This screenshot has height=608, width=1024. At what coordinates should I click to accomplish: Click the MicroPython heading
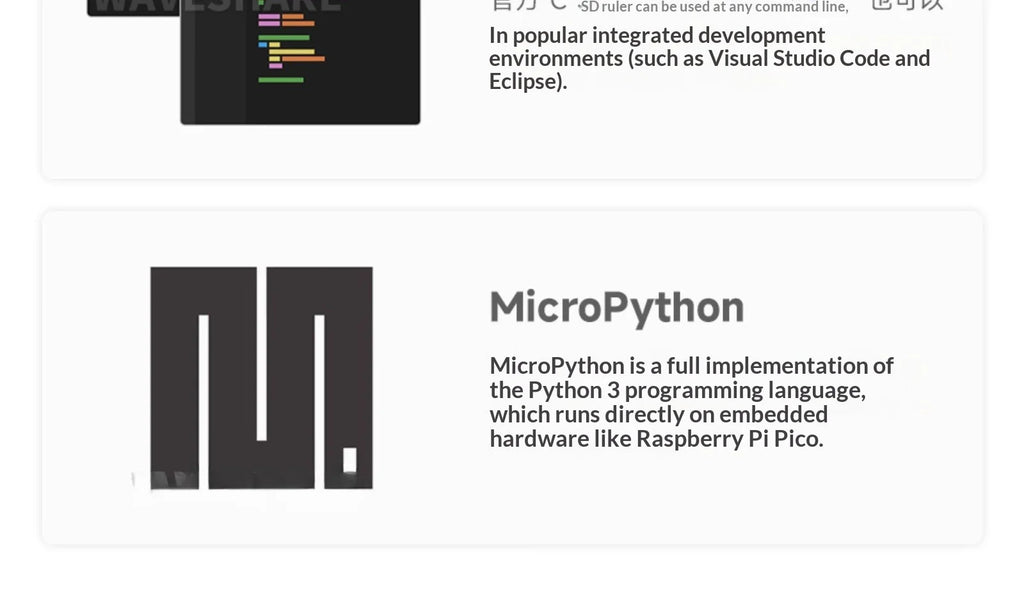tap(616, 308)
